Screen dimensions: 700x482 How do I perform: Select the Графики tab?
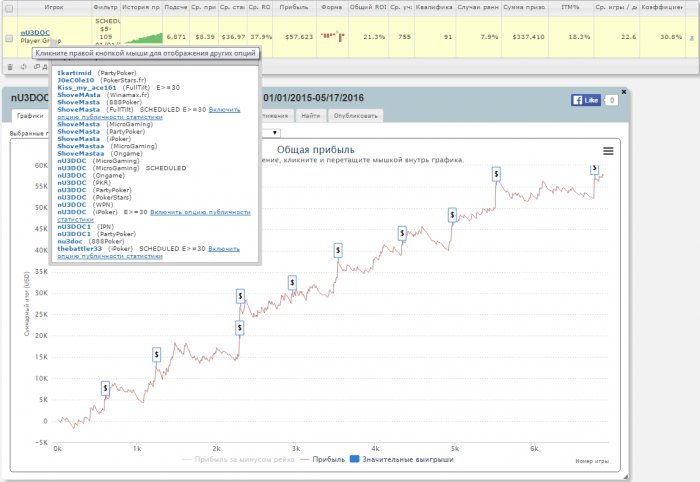coord(30,116)
